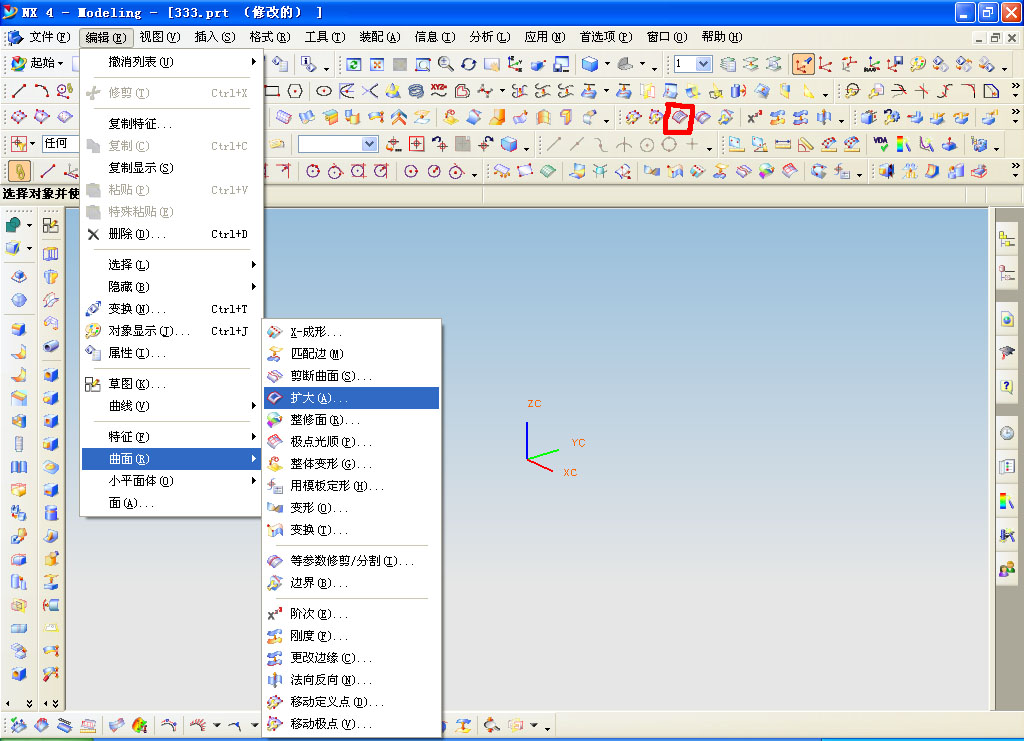Expand the 起始 start dropdown
The width and height of the screenshot is (1024, 741).
tap(38, 63)
